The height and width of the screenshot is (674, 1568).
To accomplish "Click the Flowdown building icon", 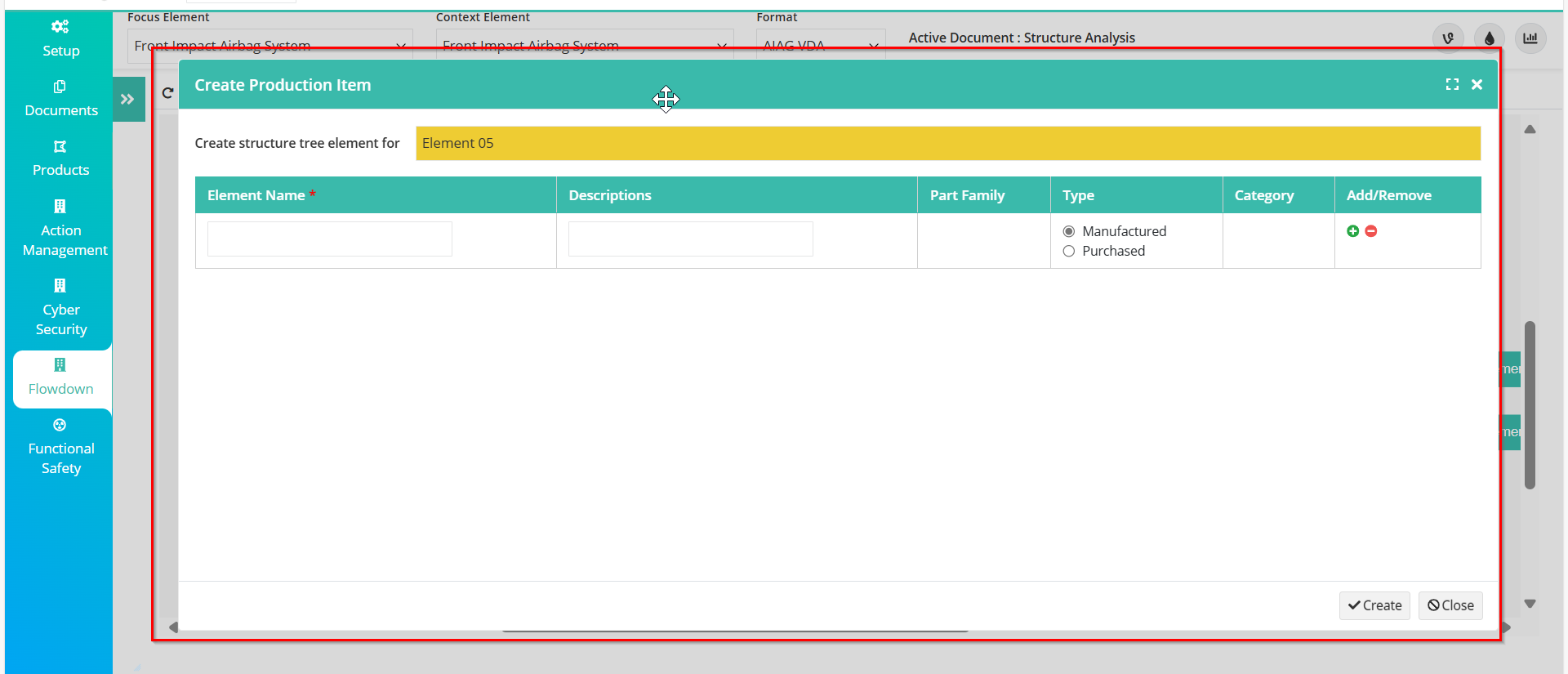I will (60, 364).
